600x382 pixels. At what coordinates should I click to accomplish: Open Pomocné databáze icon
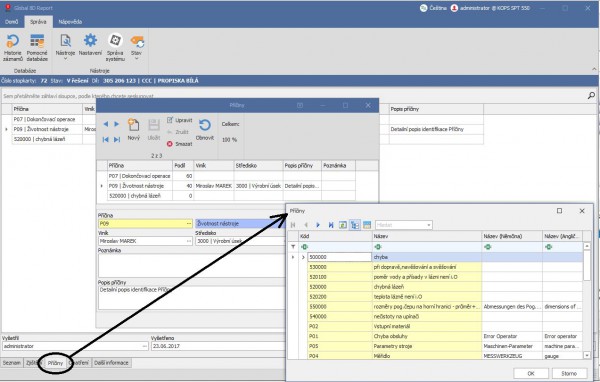(37, 47)
